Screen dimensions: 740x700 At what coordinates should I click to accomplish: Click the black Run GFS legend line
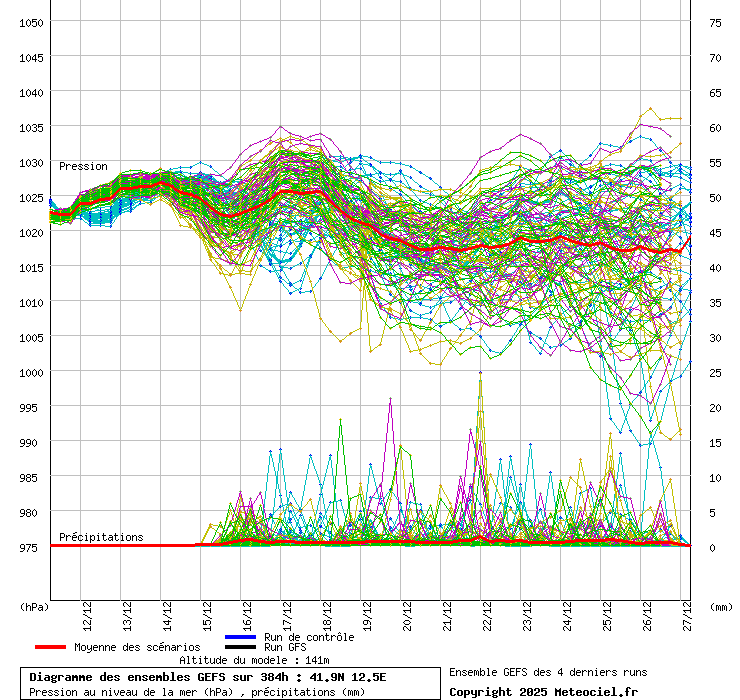[x=241, y=647]
